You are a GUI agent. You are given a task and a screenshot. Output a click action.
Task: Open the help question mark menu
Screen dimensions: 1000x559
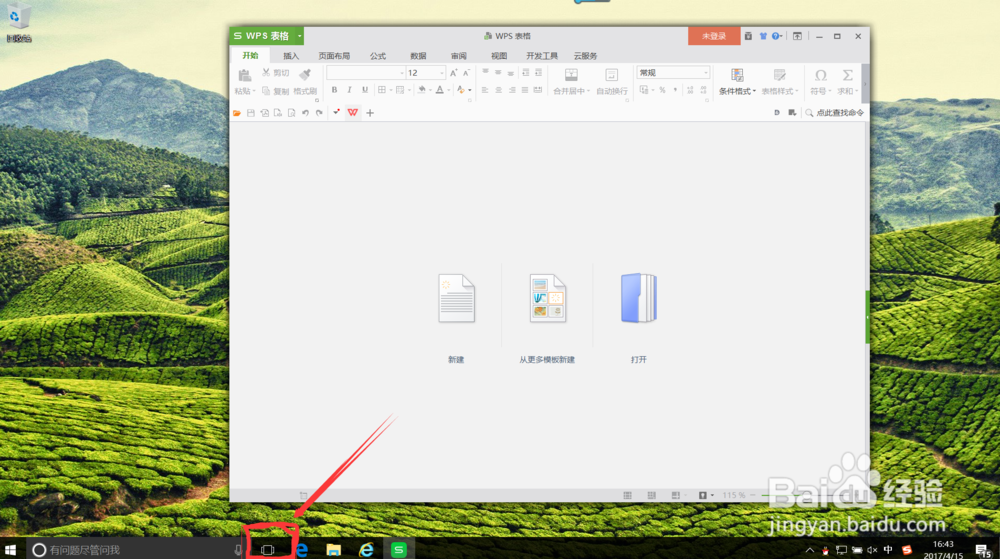click(x=776, y=36)
